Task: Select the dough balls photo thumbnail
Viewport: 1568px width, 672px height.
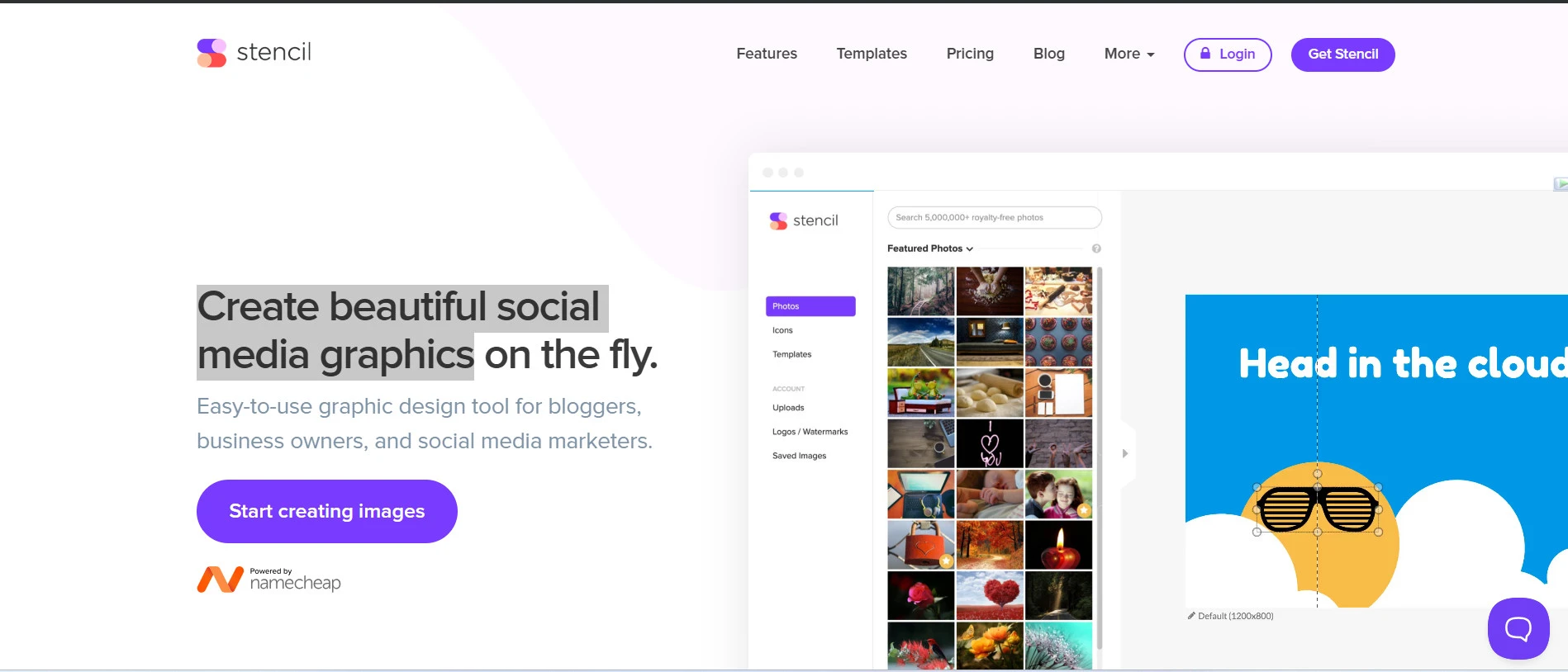Action: [990, 392]
